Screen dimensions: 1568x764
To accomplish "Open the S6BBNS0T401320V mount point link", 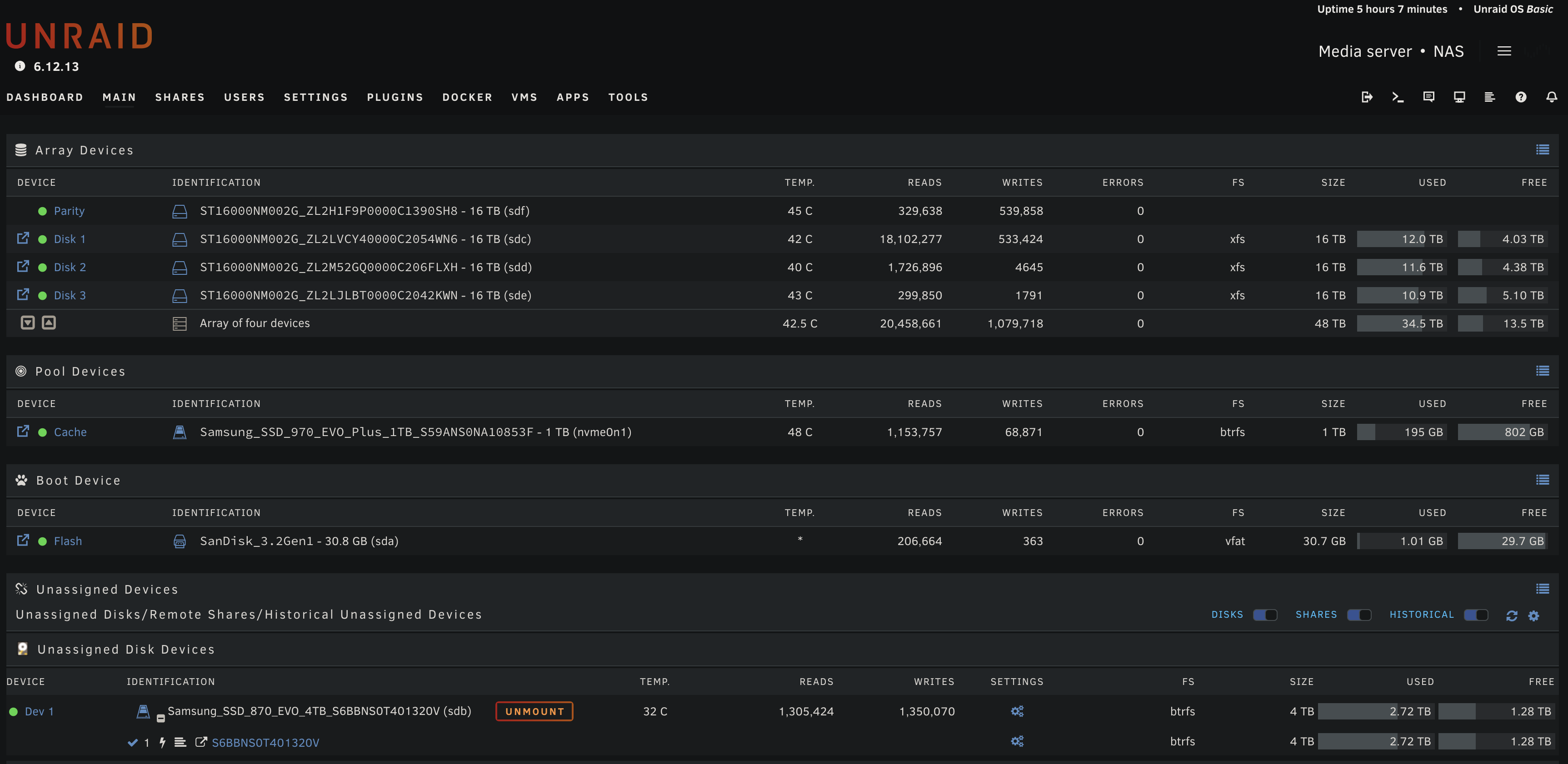I will pos(265,743).
